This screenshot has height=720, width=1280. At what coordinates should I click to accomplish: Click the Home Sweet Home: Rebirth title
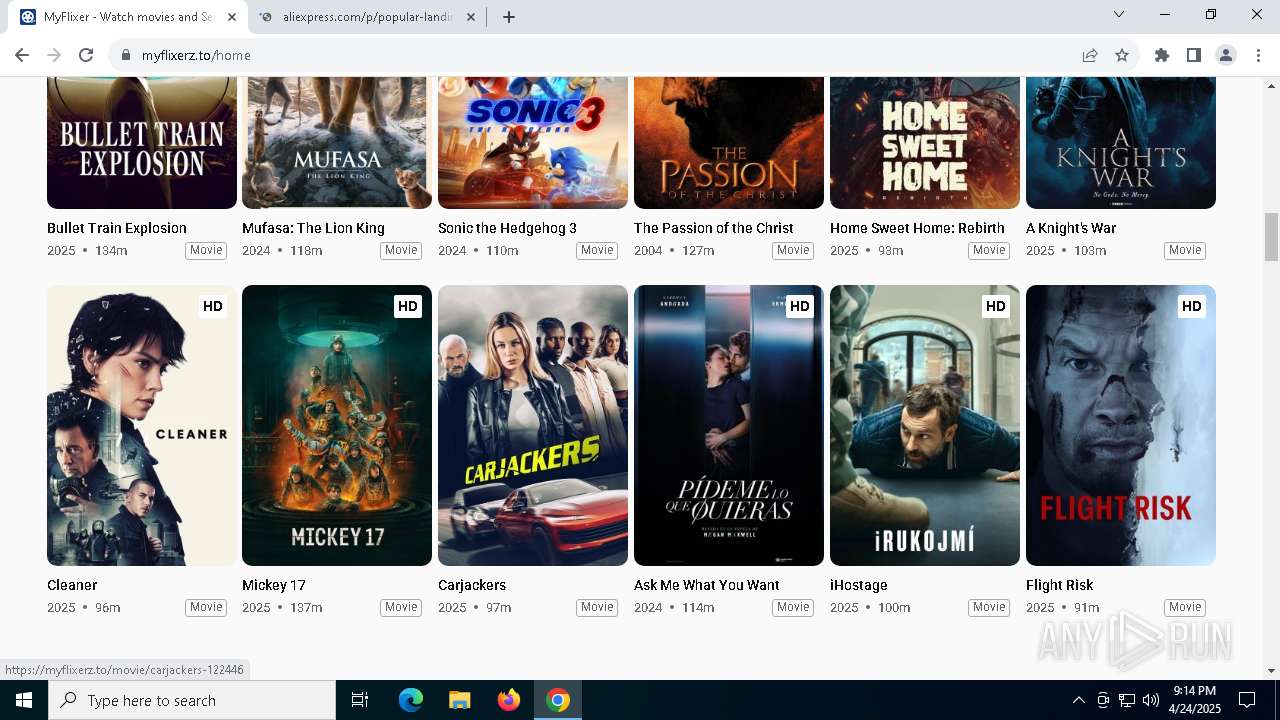pyautogui.click(x=917, y=228)
